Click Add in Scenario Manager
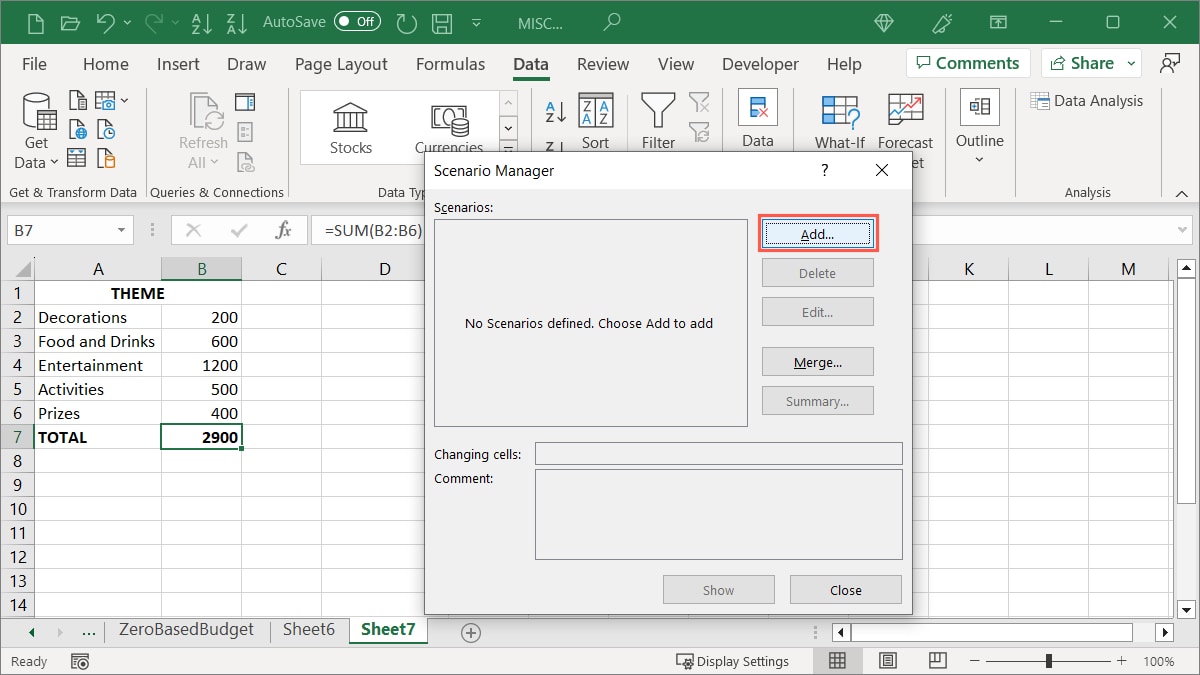 click(x=817, y=233)
